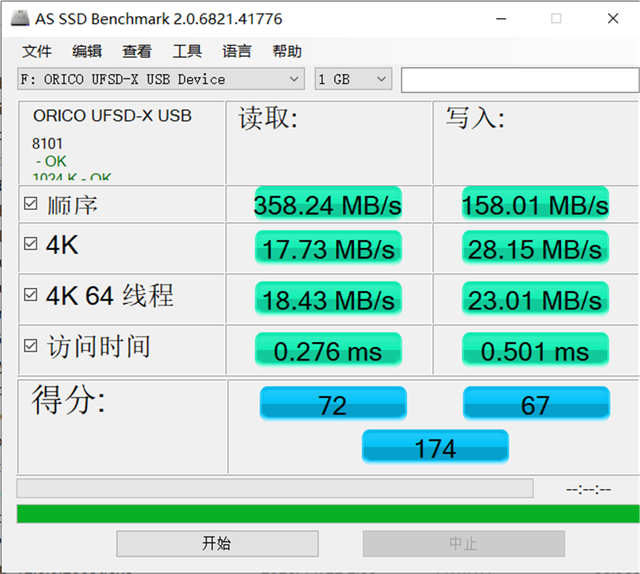Click the 358.24 MB/s sequential read result

[328, 204]
